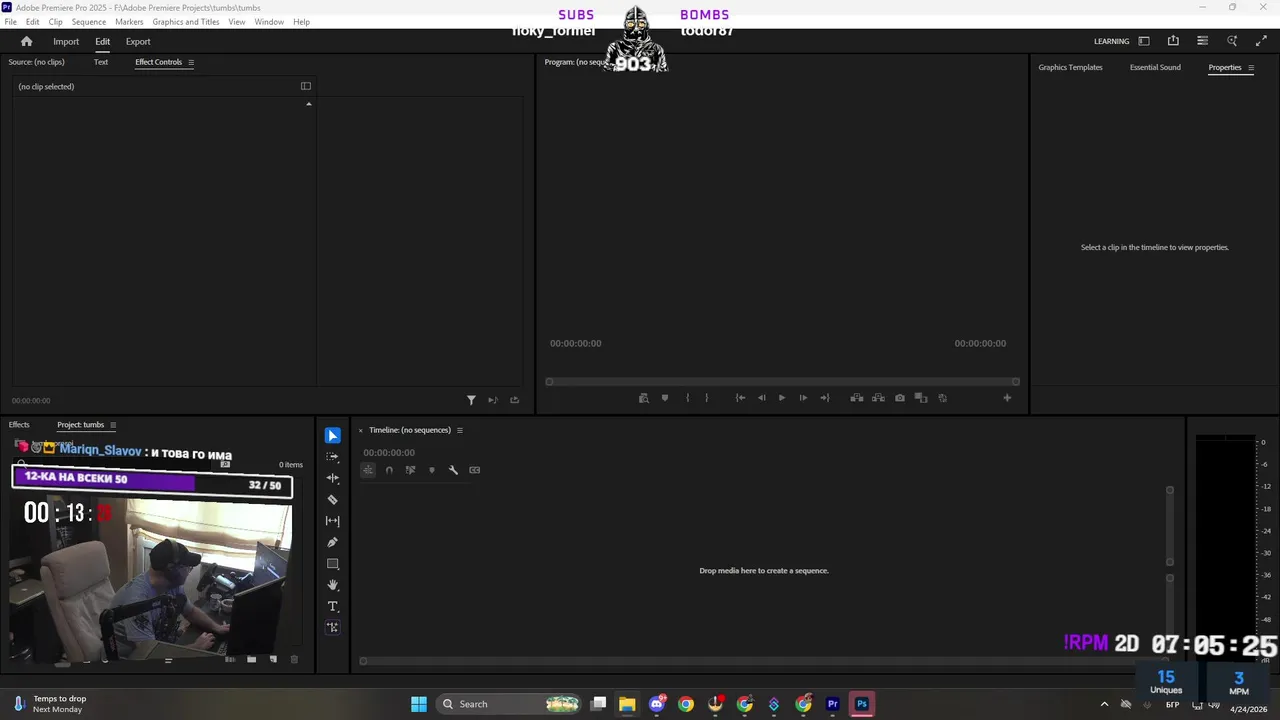Open Button Editor plus icon

(x=1007, y=398)
